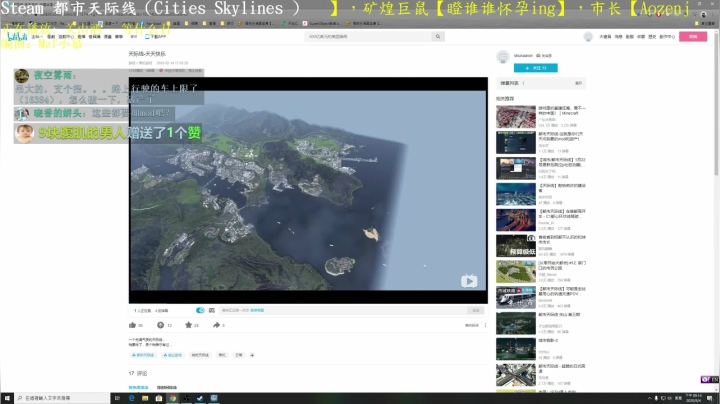
Task: Click the video title 天际线-天天快乐
Action: click(x=147, y=54)
